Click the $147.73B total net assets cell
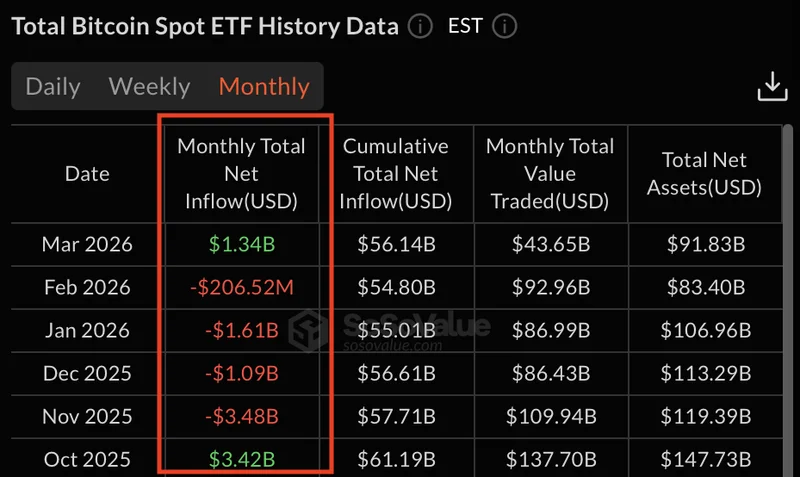 tap(704, 459)
